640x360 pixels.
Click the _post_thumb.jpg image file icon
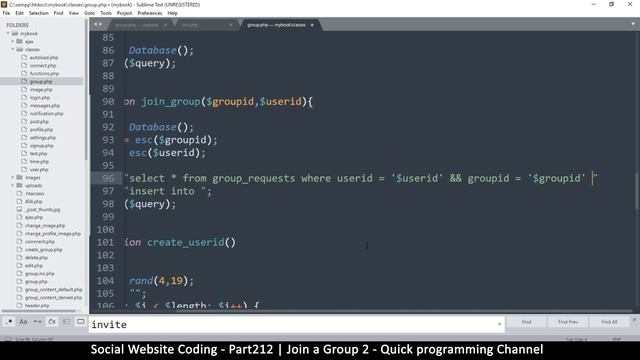point(19,209)
